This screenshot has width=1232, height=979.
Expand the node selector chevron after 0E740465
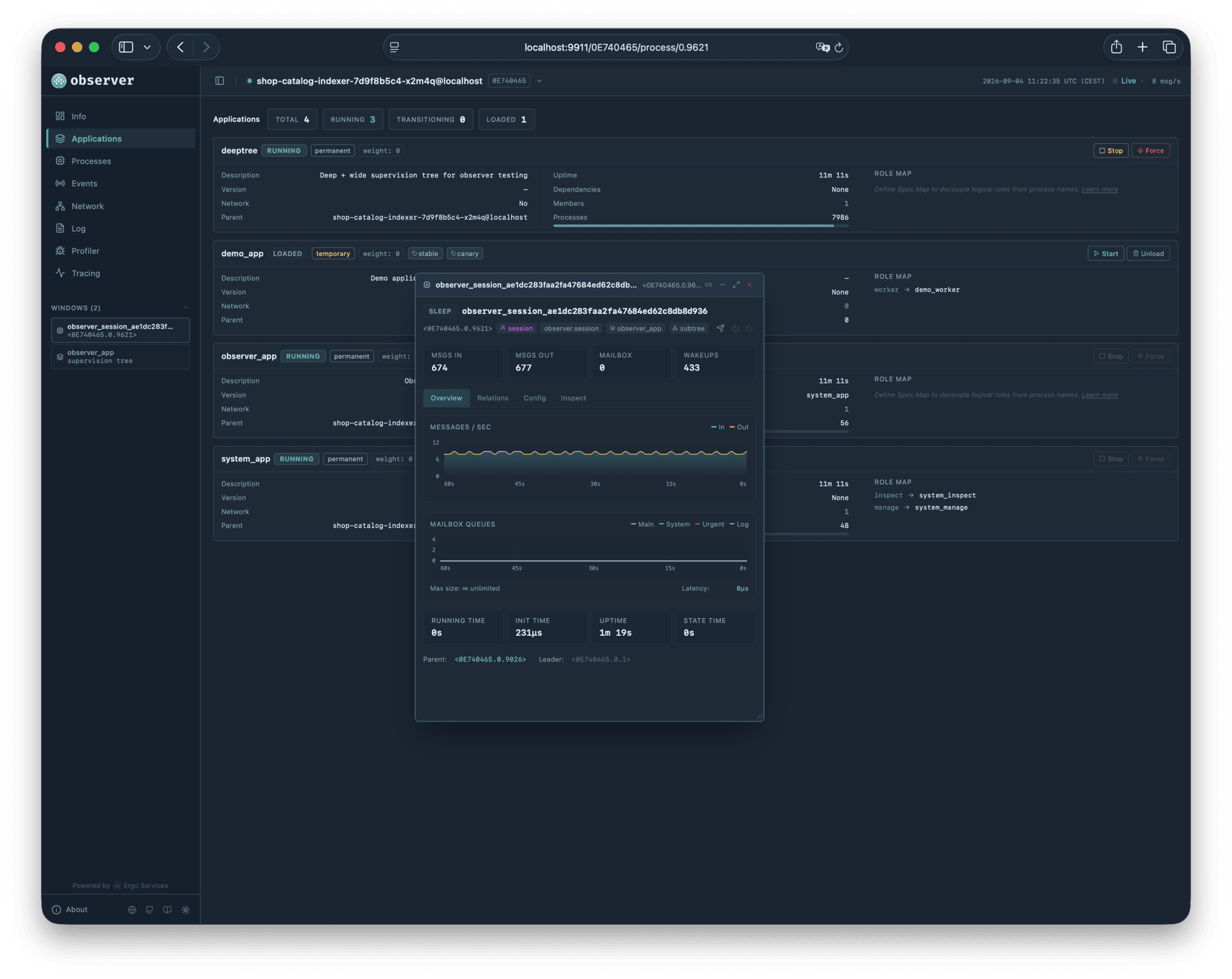539,81
